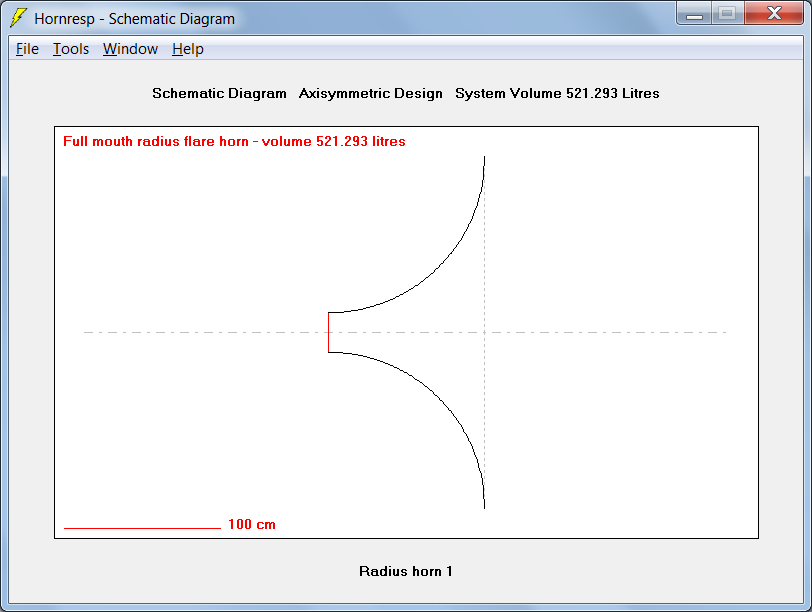This screenshot has width=812, height=612.
Task: Click 'System Volume 521.293 Litres' text
Action: click(x=557, y=93)
